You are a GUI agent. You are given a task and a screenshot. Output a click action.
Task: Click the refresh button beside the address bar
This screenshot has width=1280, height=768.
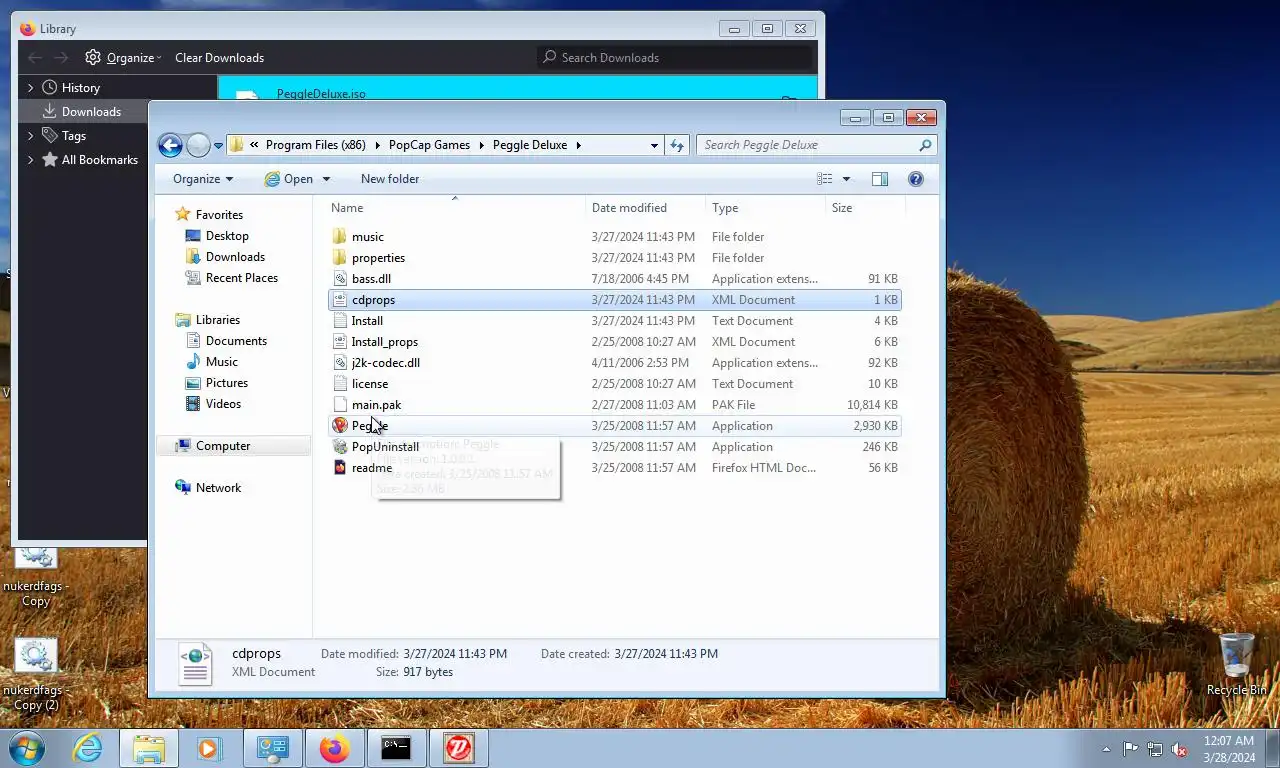pos(677,145)
